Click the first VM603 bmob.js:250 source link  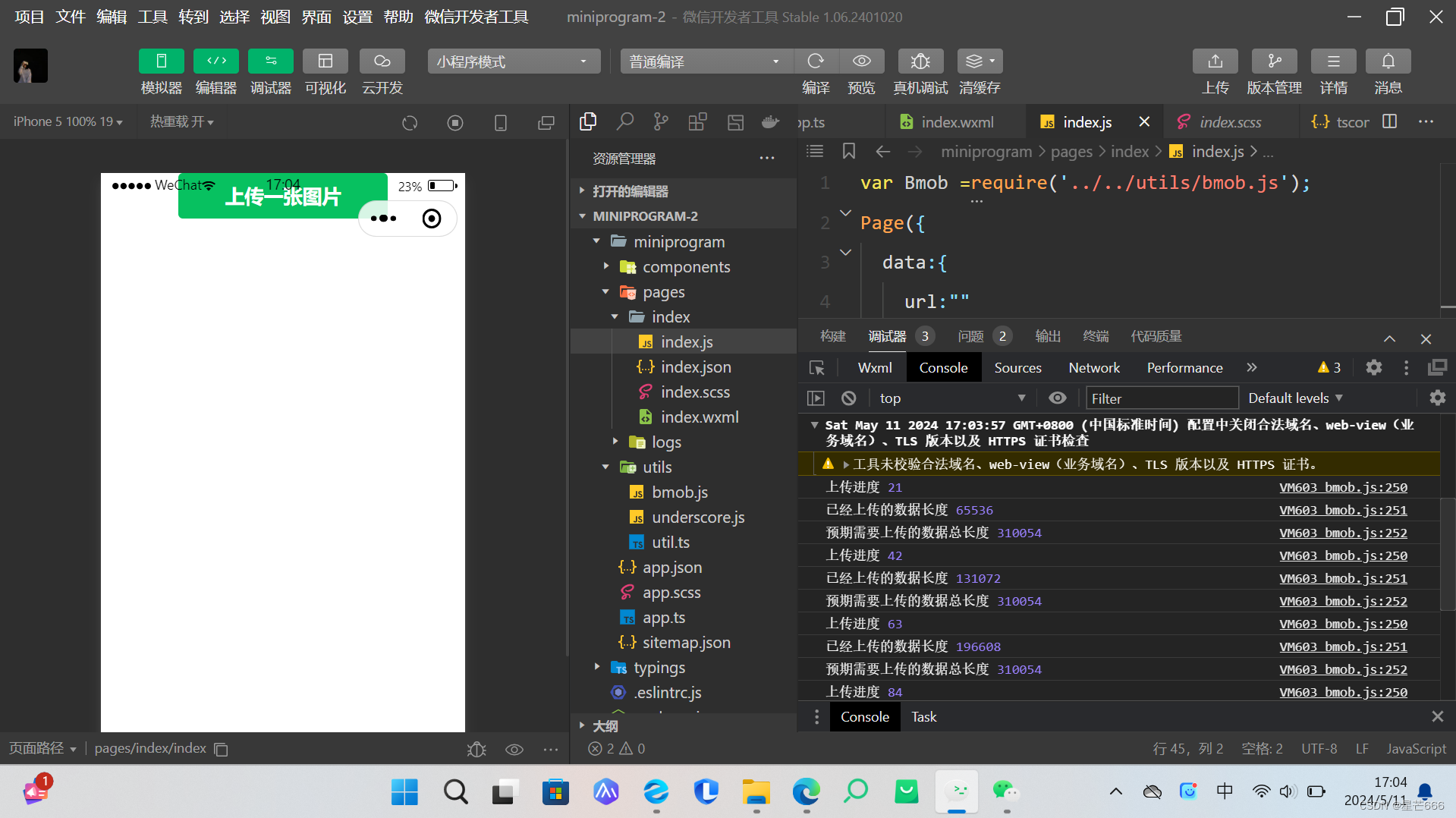[x=1343, y=487]
